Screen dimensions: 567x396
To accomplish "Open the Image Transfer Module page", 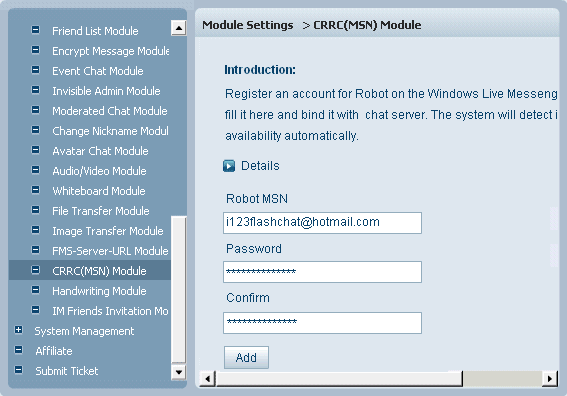I will [108, 231].
